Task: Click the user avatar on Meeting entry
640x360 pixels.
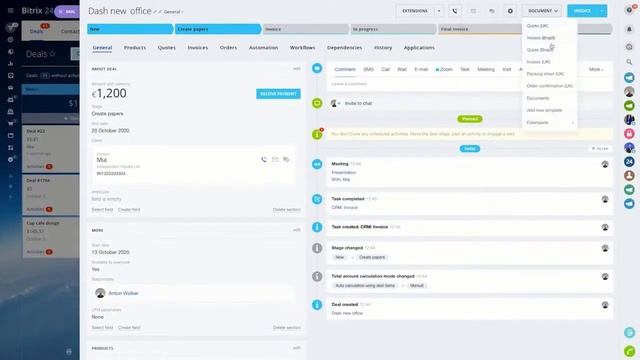Action: point(605,164)
